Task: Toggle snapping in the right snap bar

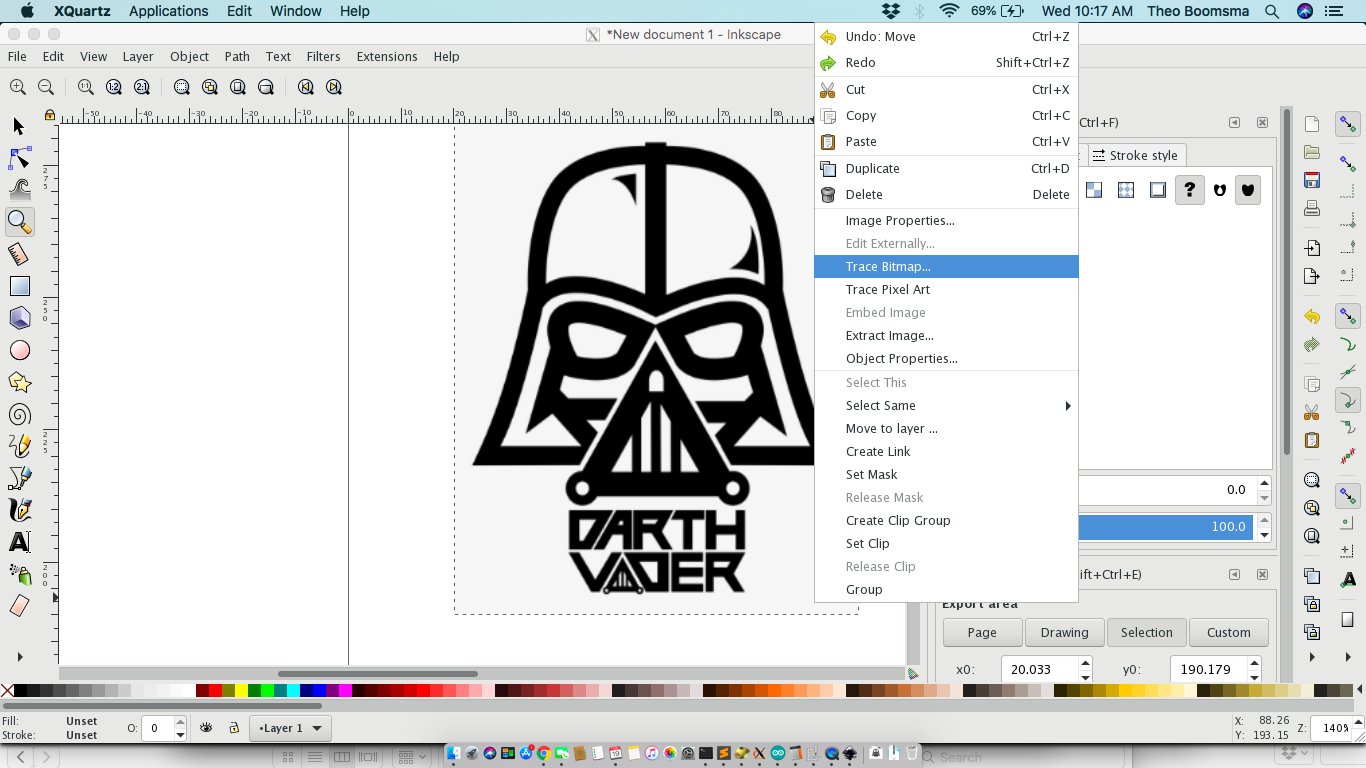Action: point(1347,124)
